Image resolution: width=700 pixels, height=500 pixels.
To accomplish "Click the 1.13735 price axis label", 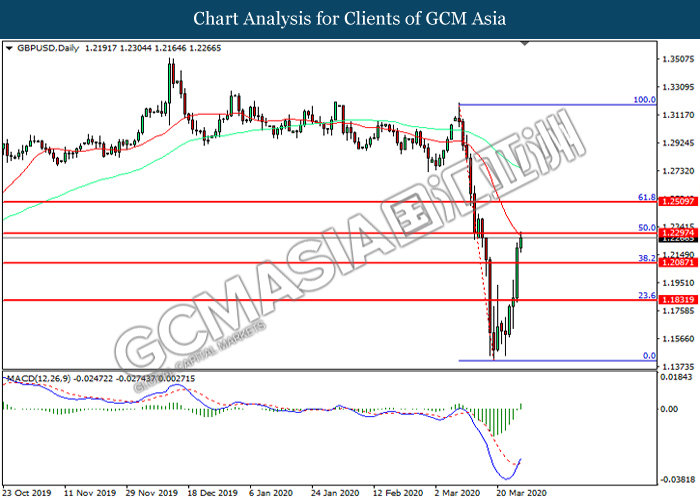I will pyautogui.click(x=679, y=367).
